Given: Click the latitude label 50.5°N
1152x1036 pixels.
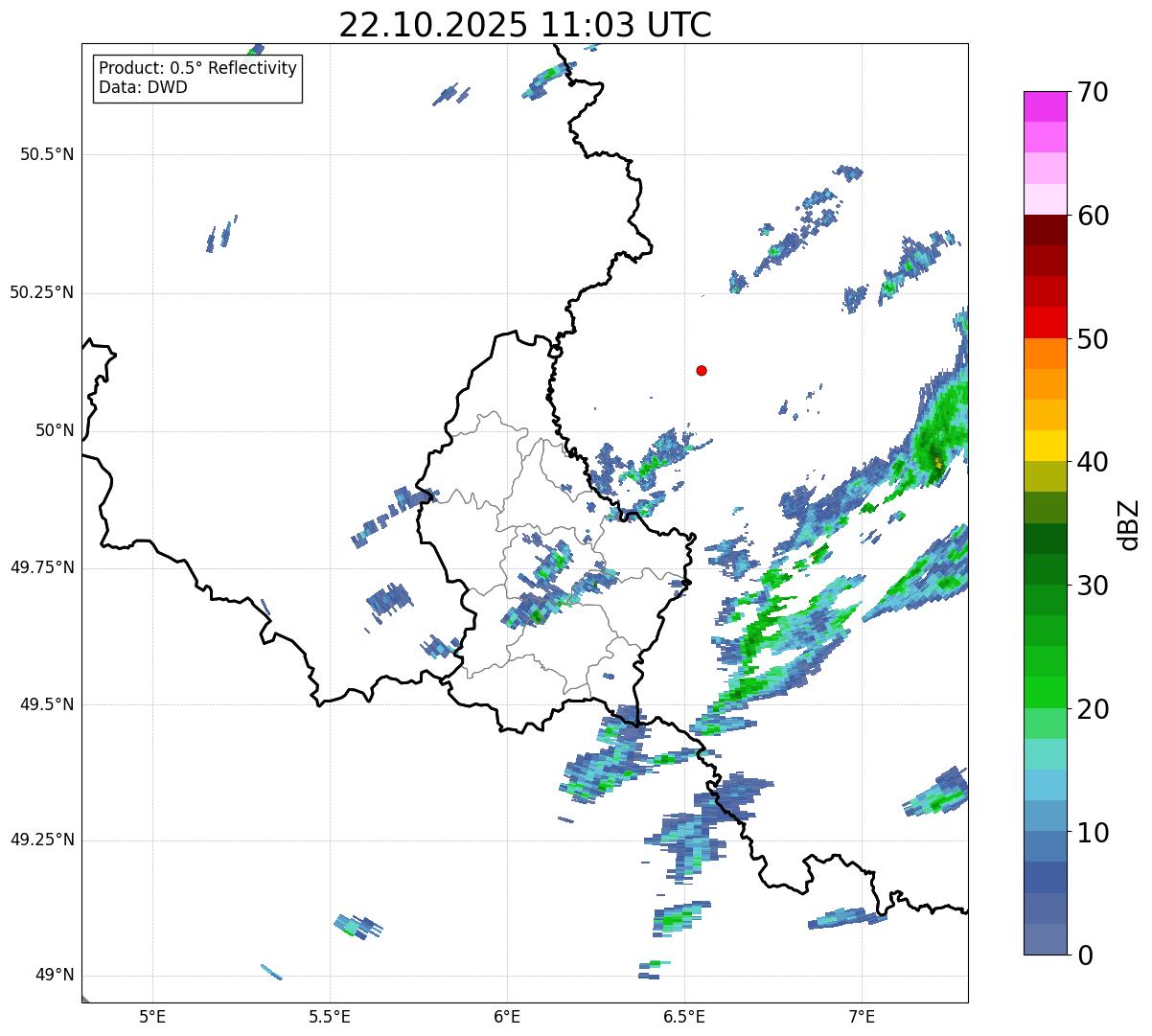Looking at the screenshot, I should (47, 154).
